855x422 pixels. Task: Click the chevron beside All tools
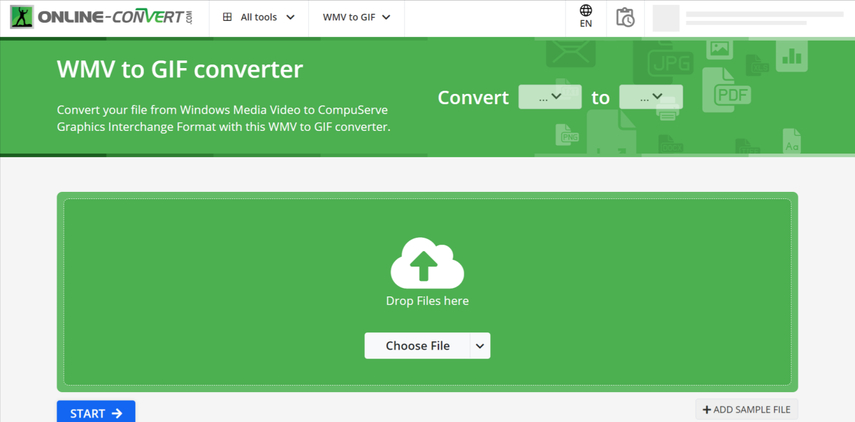pyautogui.click(x=290, y=17)
